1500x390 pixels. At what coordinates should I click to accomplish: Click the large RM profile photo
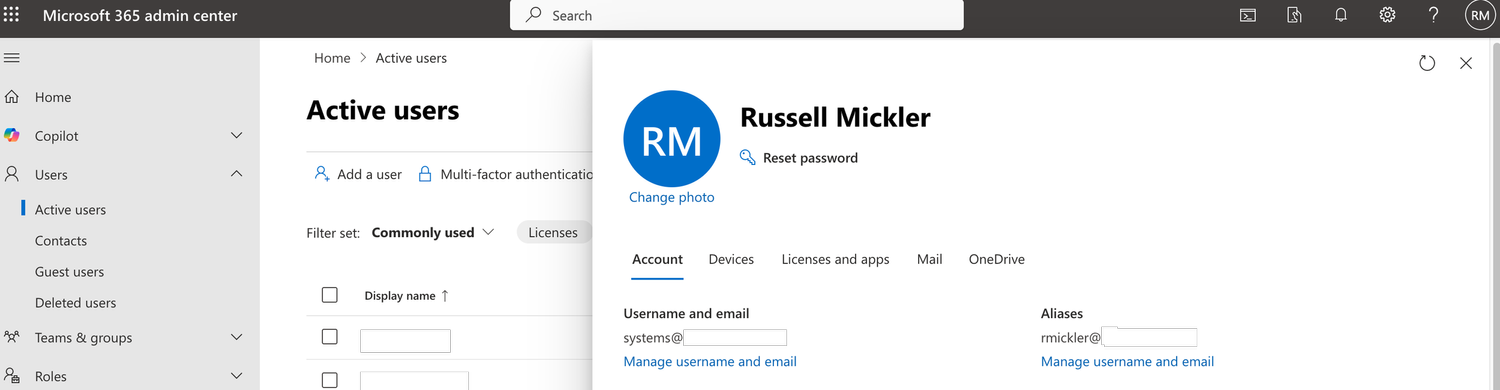(x=671, y=139)
